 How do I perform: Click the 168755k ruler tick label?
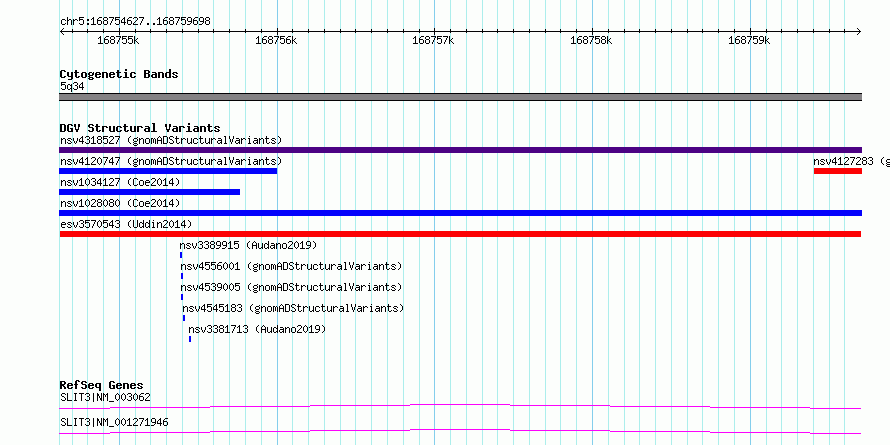pyautogui.click(x=118, y=41)
